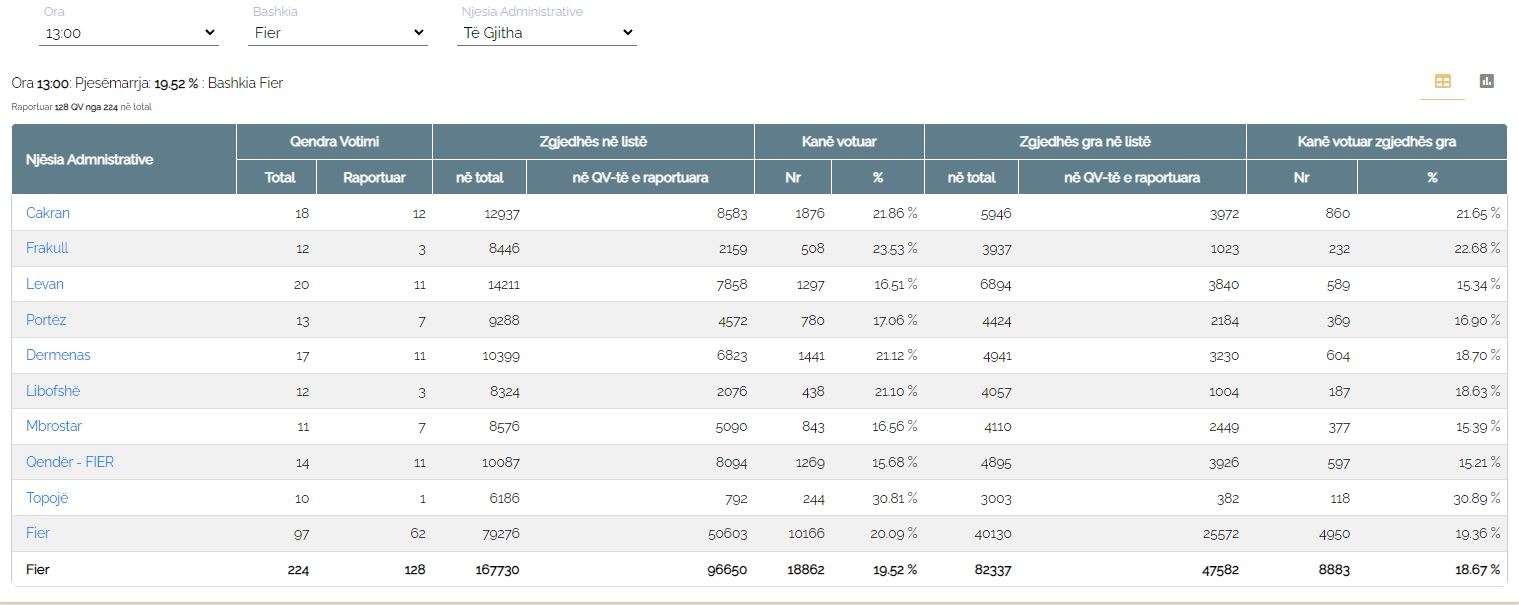
Task: Click Qendër - FIER turnout 15.68 %
Action: (x=895, y=462)
